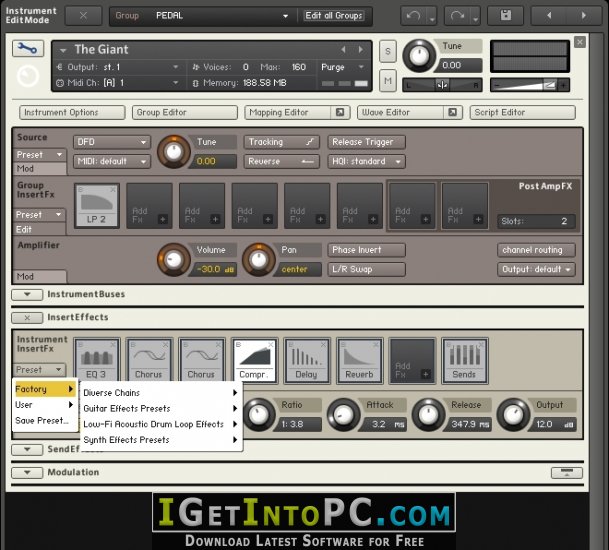Open the Purge dropdown menu
The height and width of the screenshot is (550, 609).
[x=343, y=67]
